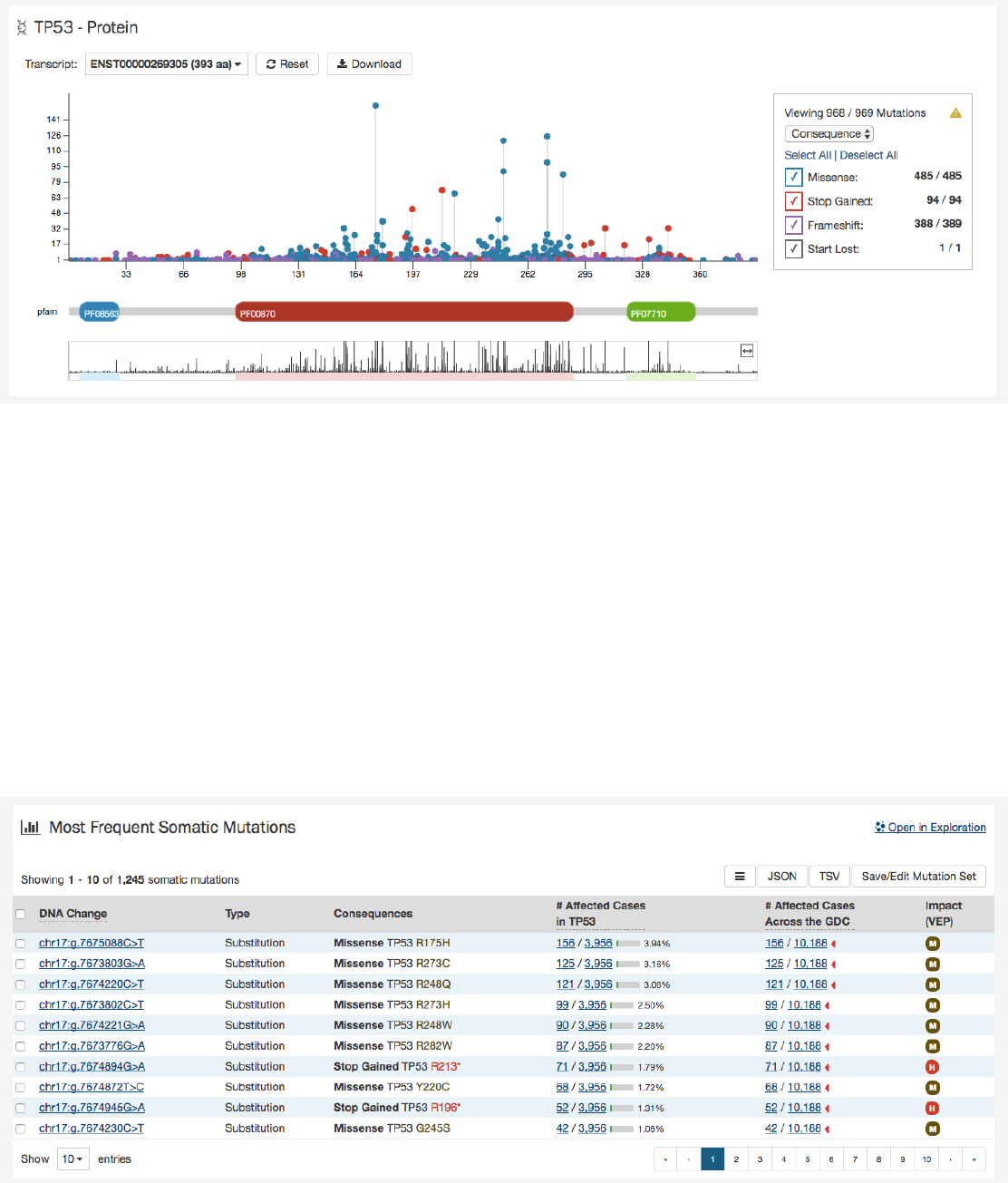Click the blue PF08563 pfam domain
The width and height of the screenshot is (1008, 1183).
pos(100,313)
